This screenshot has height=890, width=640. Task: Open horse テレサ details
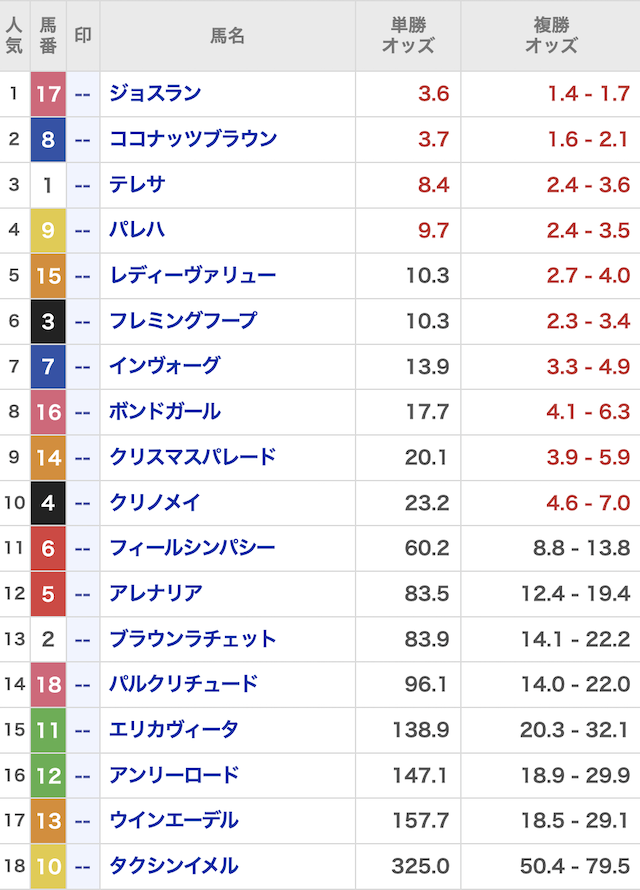click(x=137, y=184)
